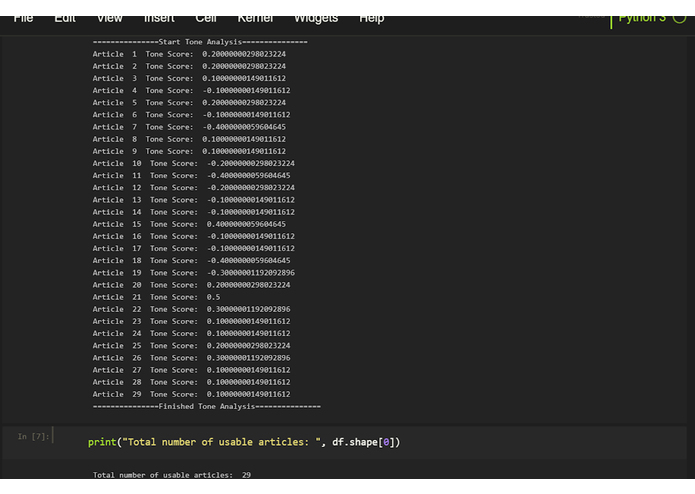Select the Article 6 tone score line

click(x=191, y=115)
